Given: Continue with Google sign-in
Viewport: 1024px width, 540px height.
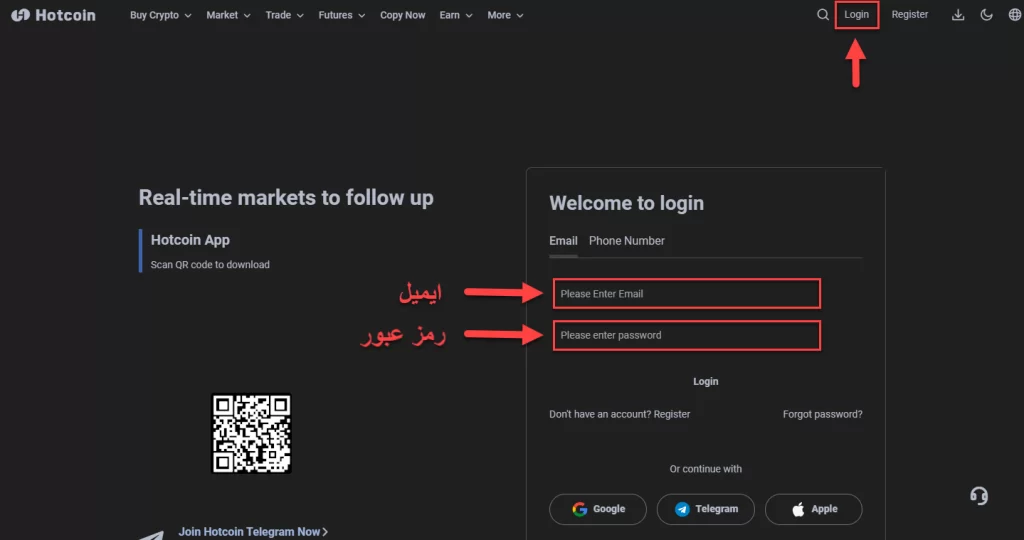Looking at the screenshot, I should (598, 509).
